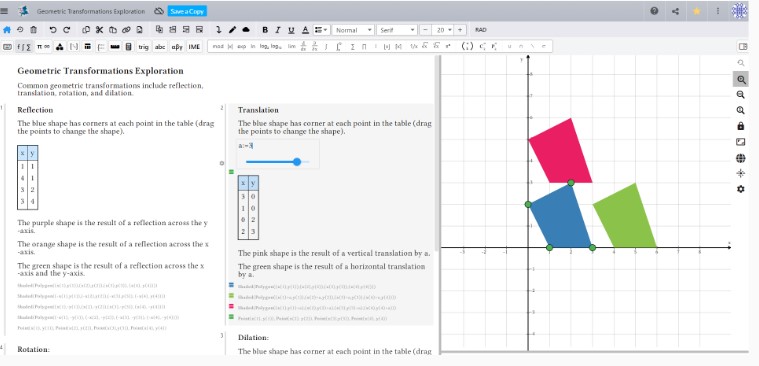Click the Reflection heading text
The image size is (759, 366).
[x=35, y=110]
